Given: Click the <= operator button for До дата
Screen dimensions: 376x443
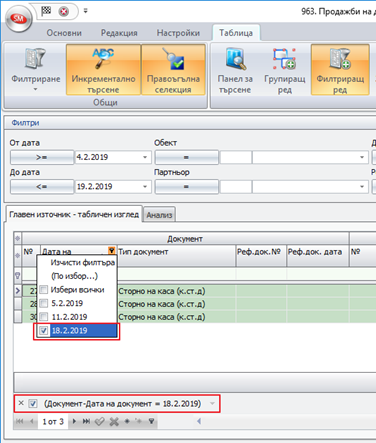Looking at the screenshot, I should click(42, 187).
